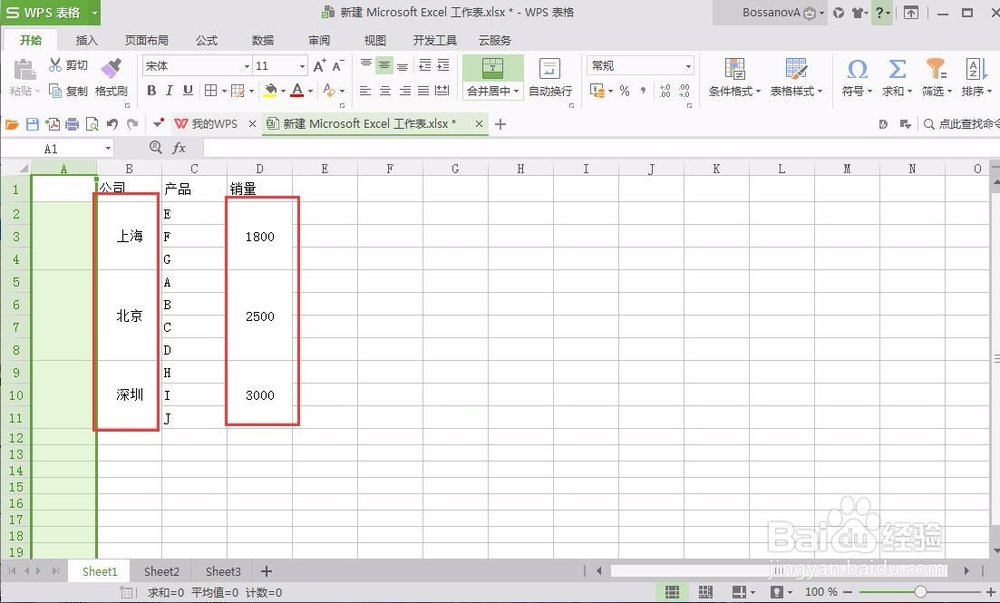Open the 数据 menu tab
Viewport: 1000px width, 603px height.
[262, 40]
